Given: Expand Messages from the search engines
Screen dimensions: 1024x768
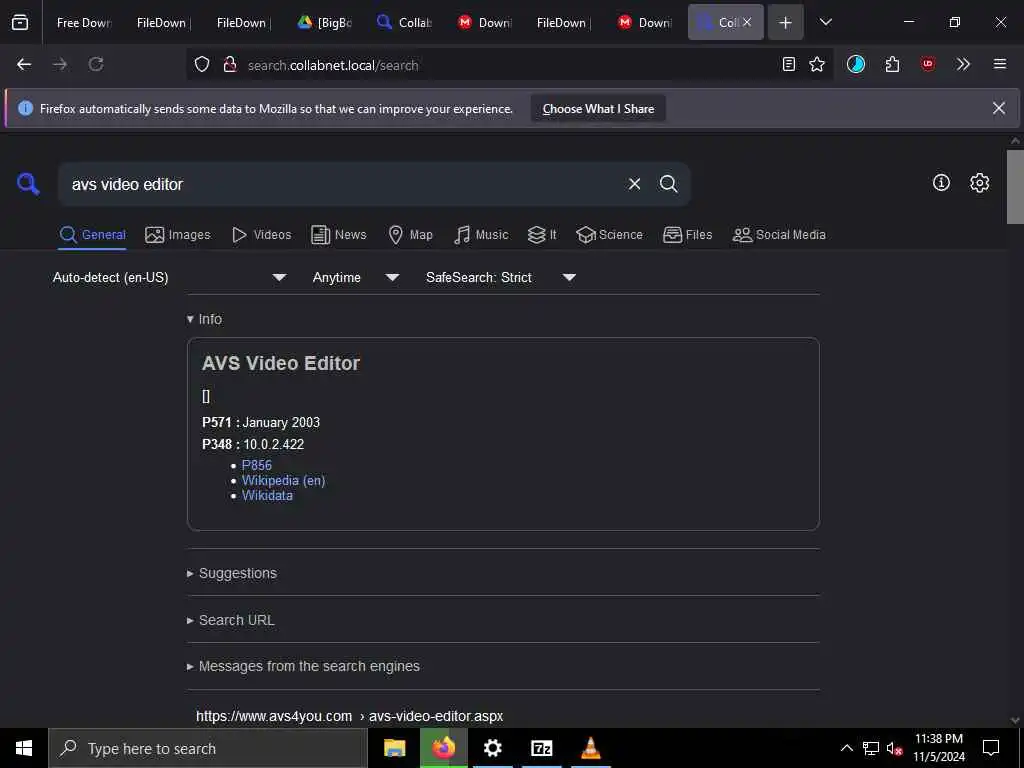Looking at the screenshot, I should pyautogui.click(x=303, y=667).
